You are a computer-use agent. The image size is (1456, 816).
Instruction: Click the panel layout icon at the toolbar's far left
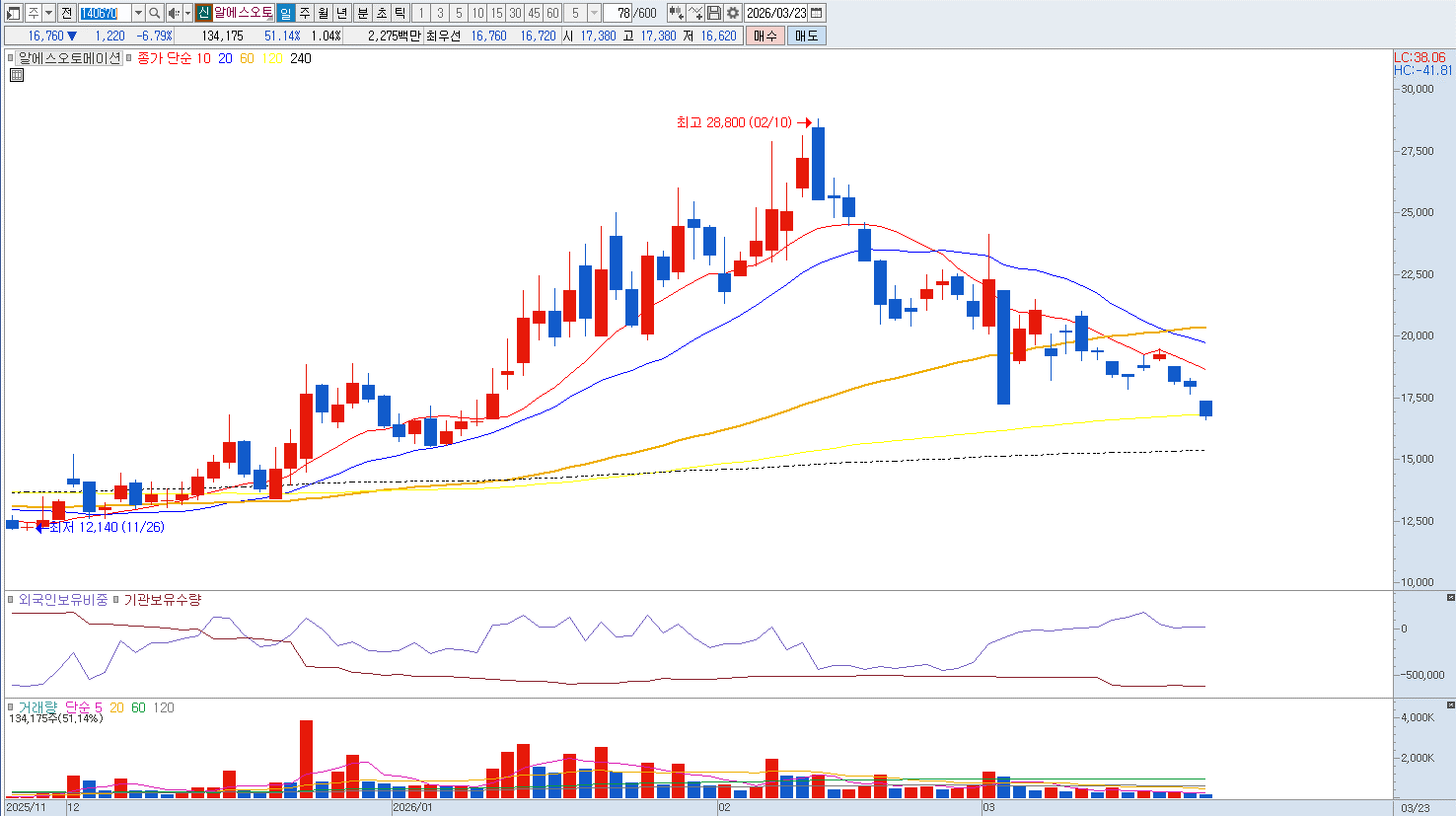[13, 13]
